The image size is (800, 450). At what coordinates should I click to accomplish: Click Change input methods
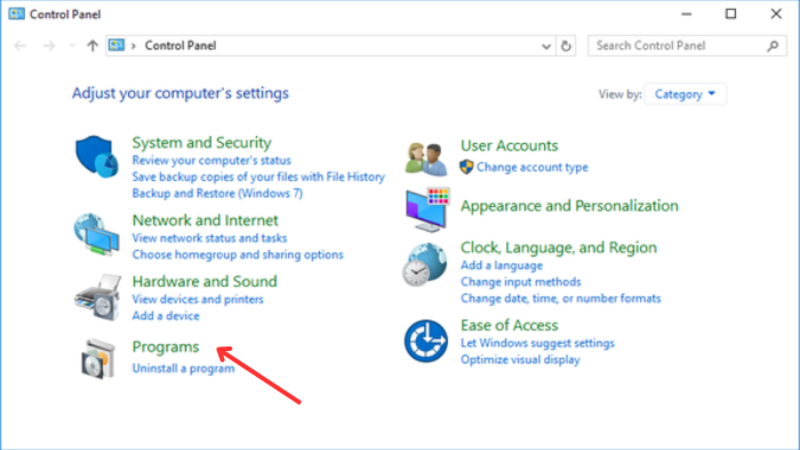(x=521, y=282)
